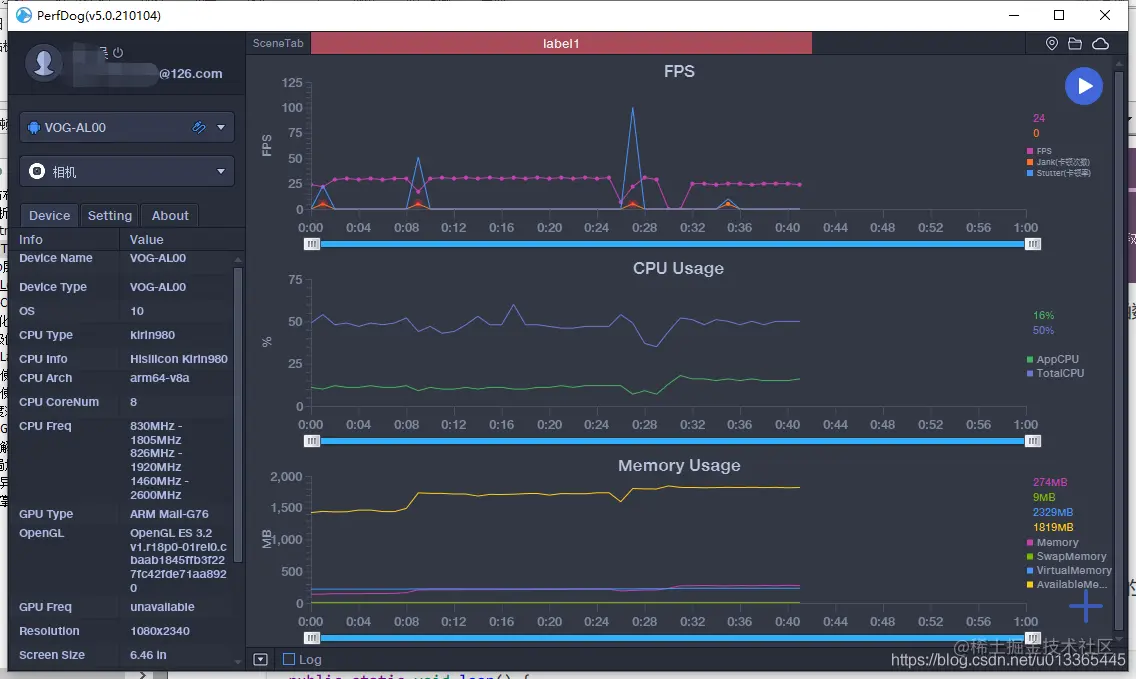Toggle the Memory legend series
Image resolution: width=1136 pixels, height=679 pixels.
pyautogui.click(x=1053, y=542)
